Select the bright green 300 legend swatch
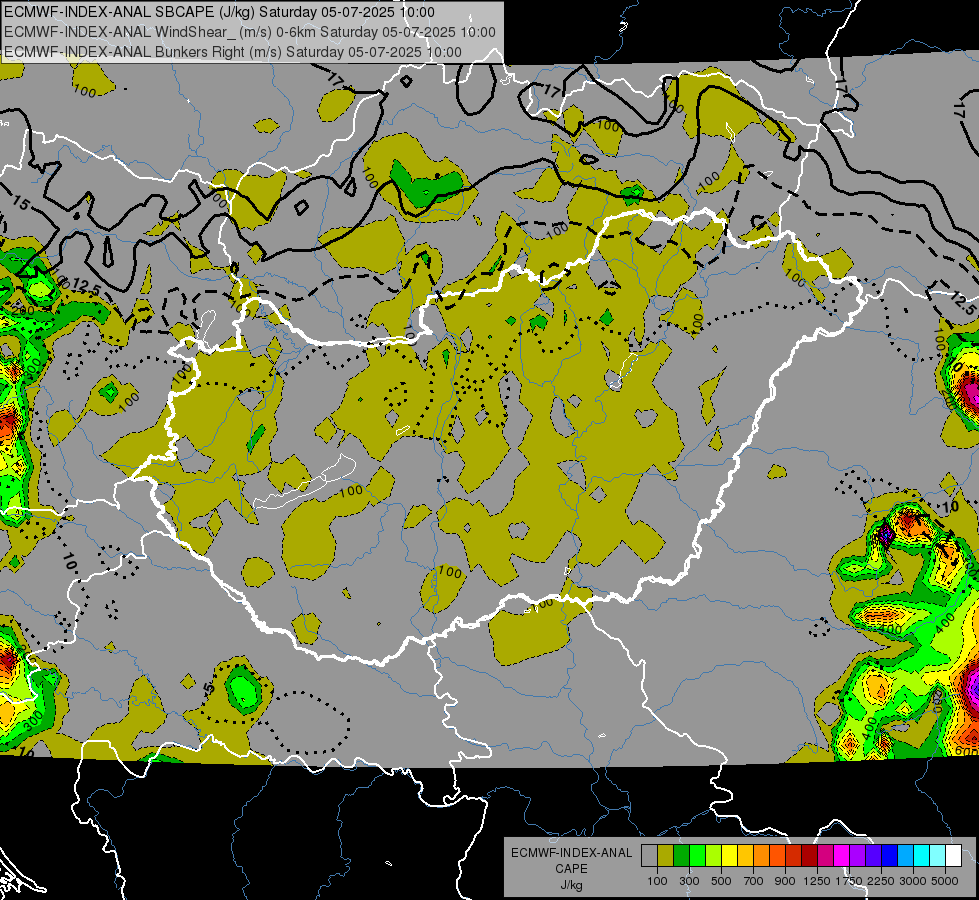The width and height of the screenshot is (979, 900). click(697, 856)
